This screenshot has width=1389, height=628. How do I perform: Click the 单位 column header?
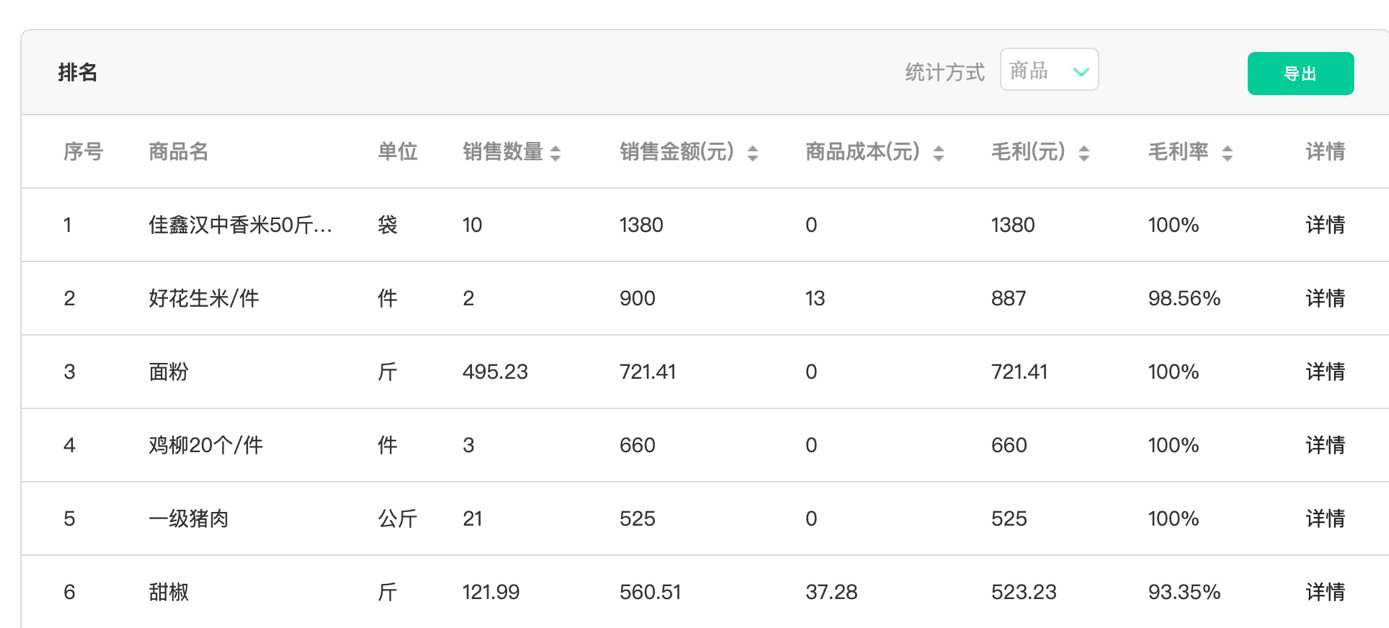[x=397, y=152]
